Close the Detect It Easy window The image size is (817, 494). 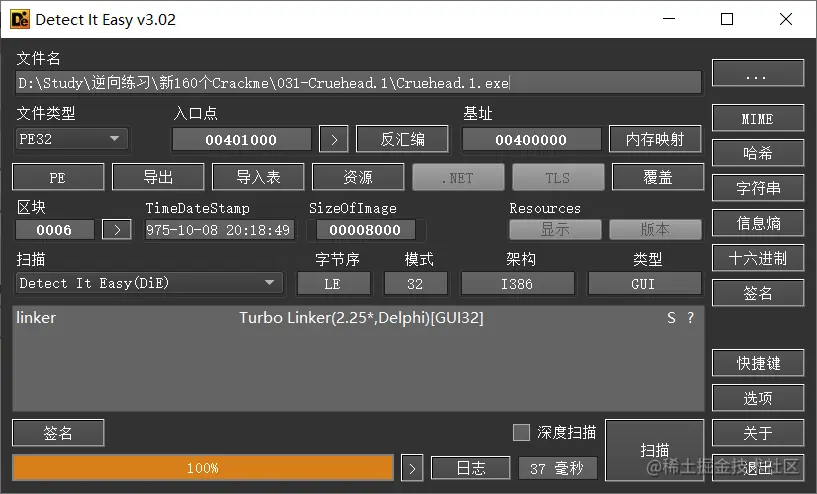786,19
